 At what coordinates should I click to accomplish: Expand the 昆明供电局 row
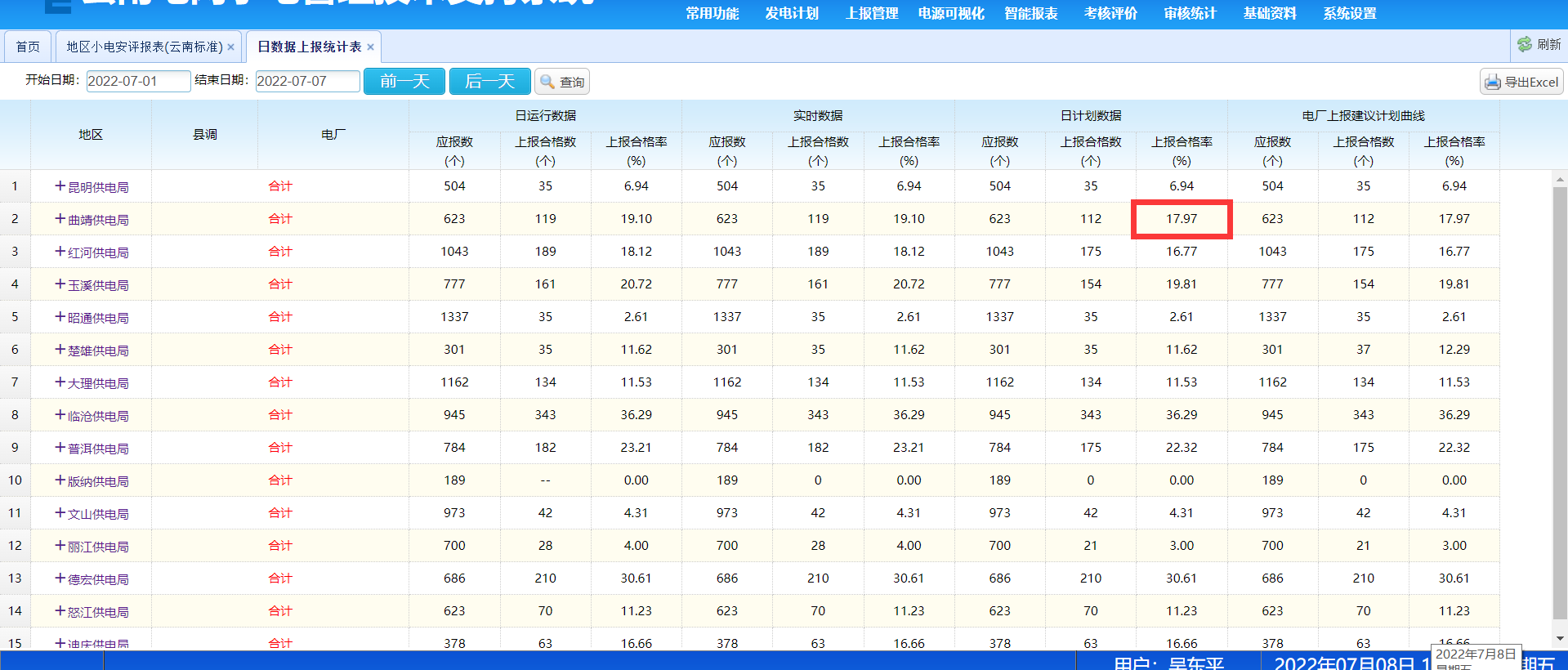[x=60, y=186]
